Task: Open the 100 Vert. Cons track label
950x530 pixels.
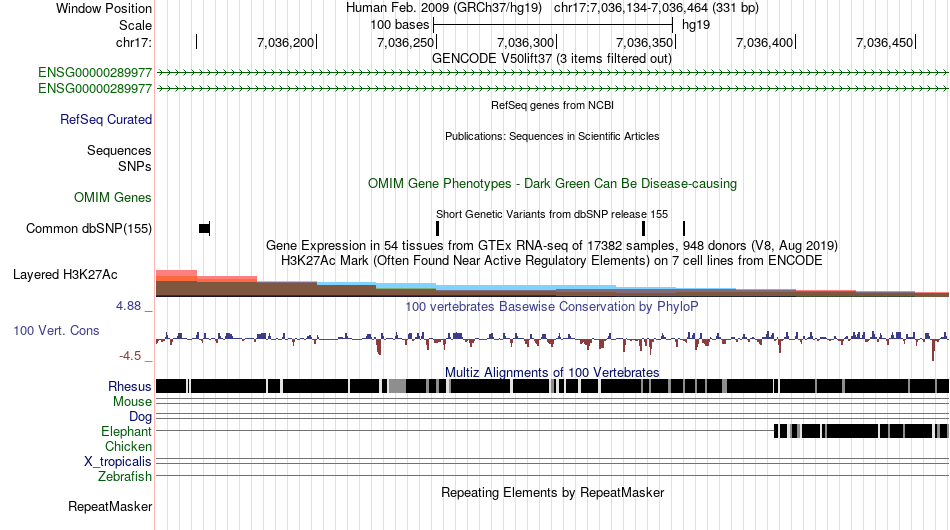Action: click(56, 330)
